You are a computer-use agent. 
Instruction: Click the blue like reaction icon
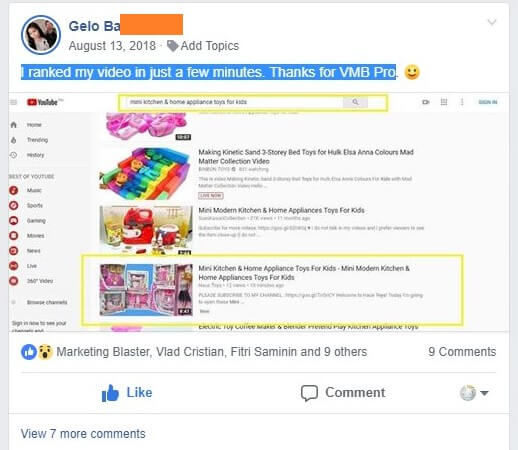[29, 352]
